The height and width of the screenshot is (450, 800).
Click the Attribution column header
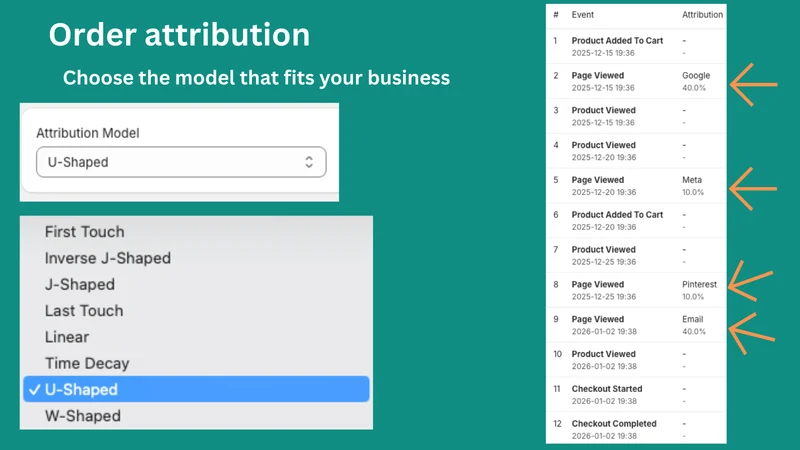[703, 15]
